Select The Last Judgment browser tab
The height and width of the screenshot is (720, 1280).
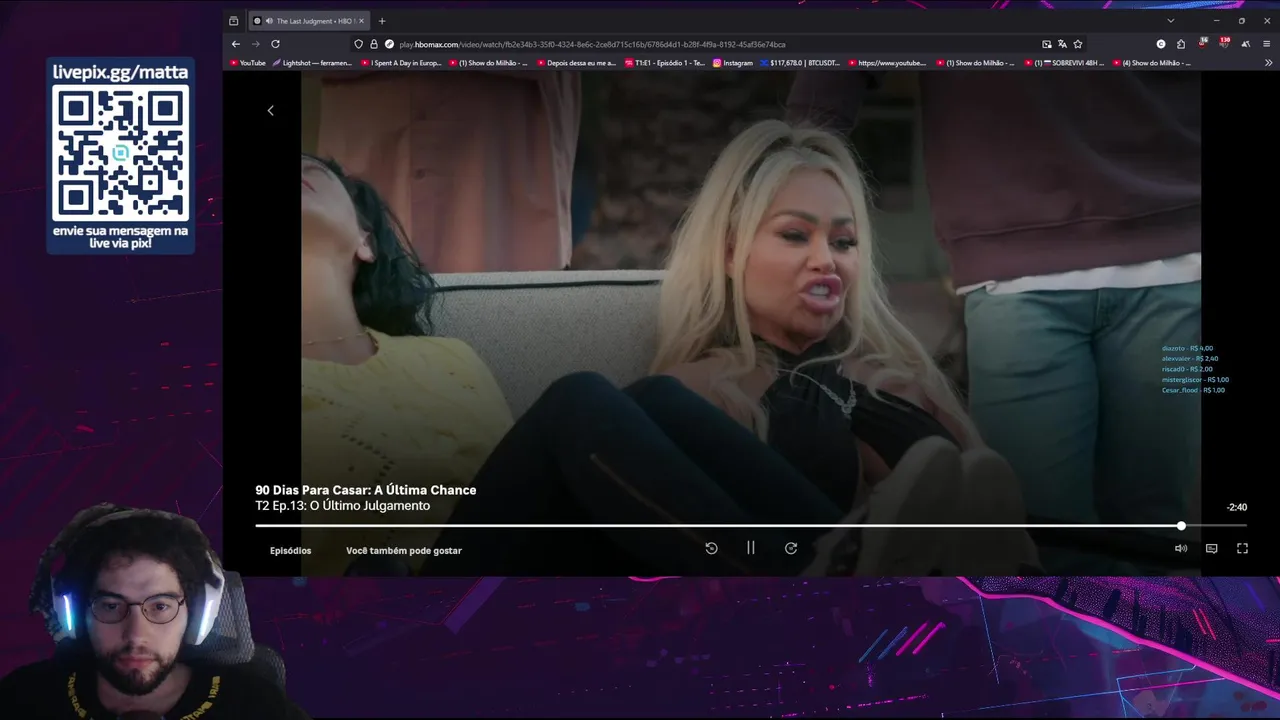pyautogui.click(x=309, y=21)
